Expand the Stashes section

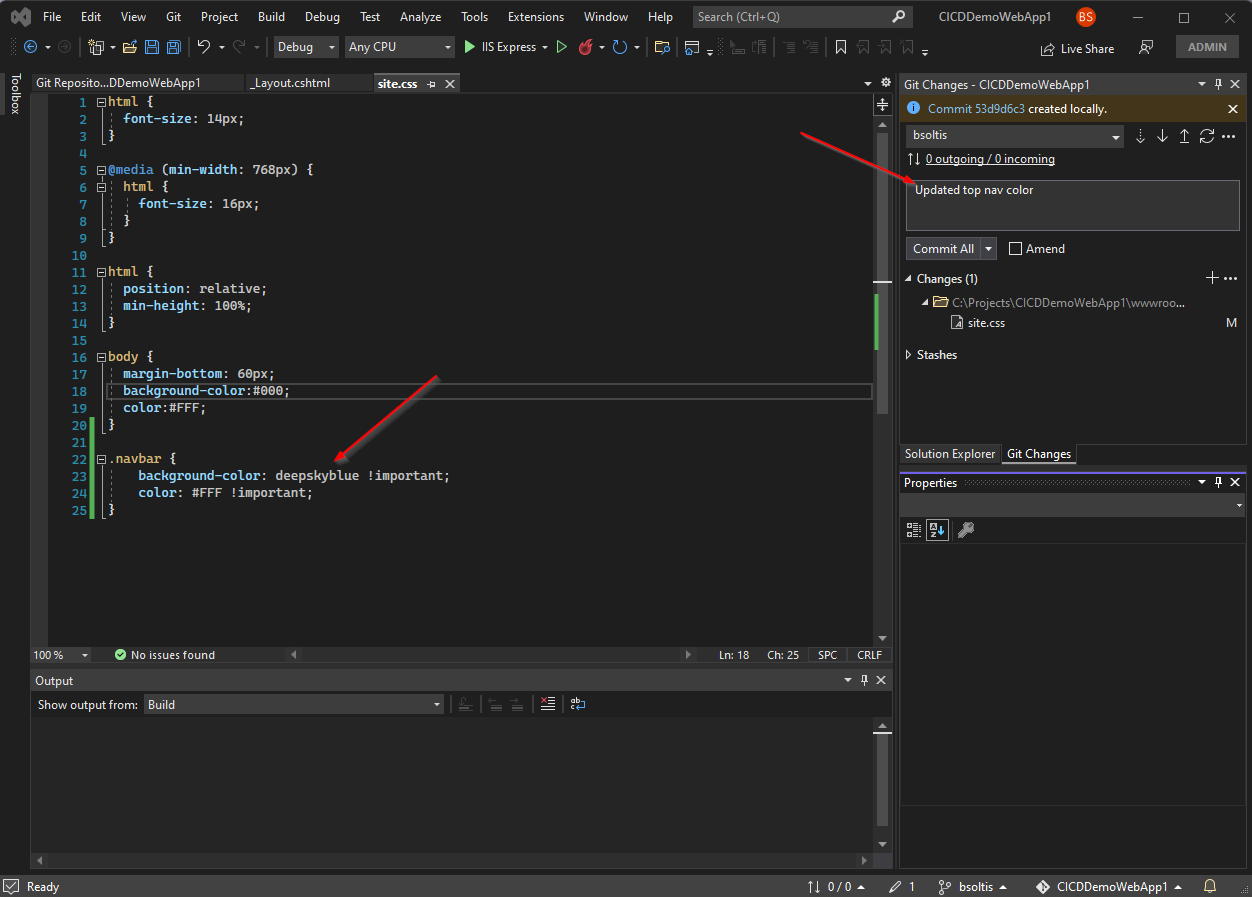pos(909,355)
